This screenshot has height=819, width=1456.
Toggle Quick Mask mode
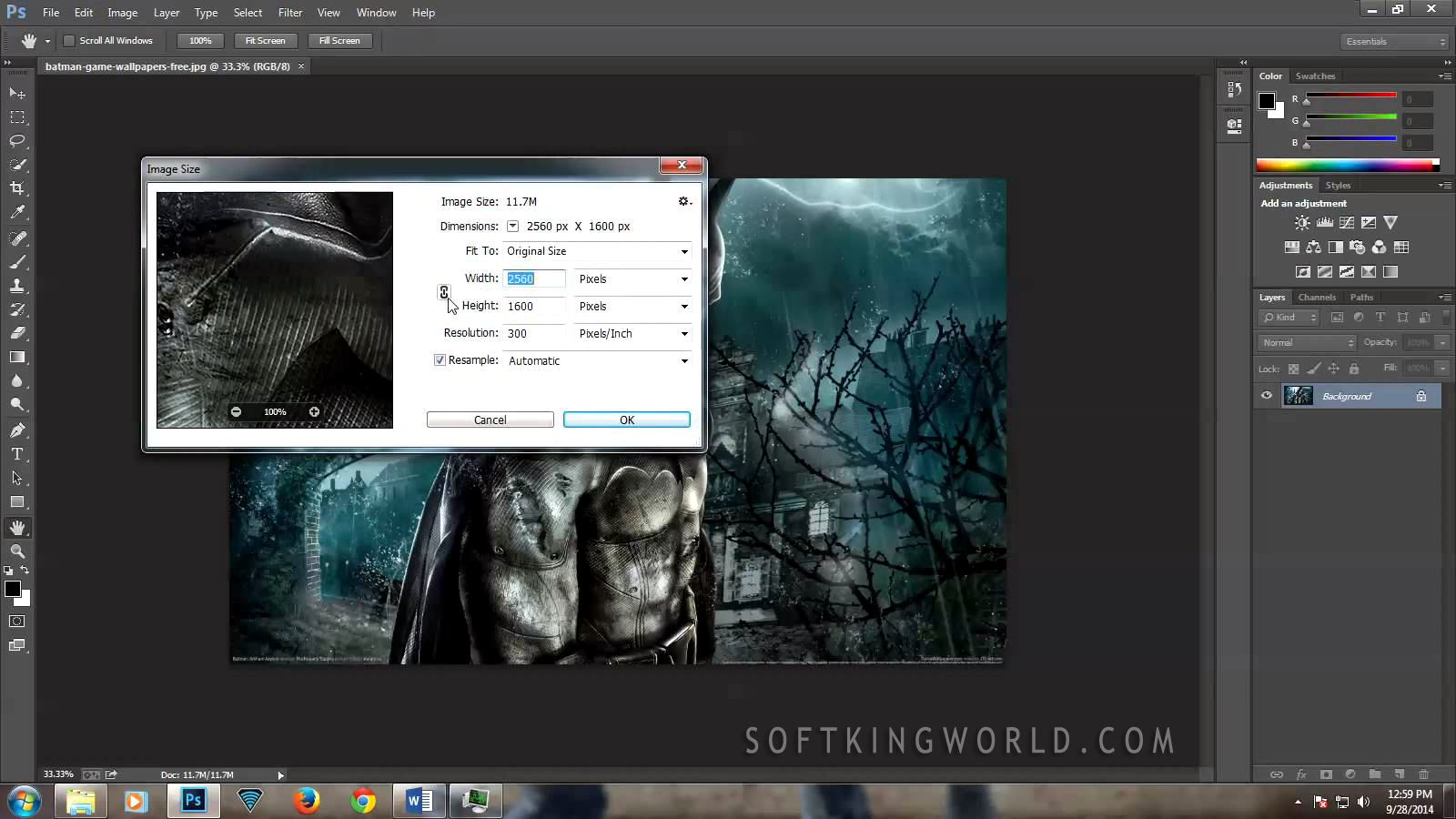coord(17,622)
